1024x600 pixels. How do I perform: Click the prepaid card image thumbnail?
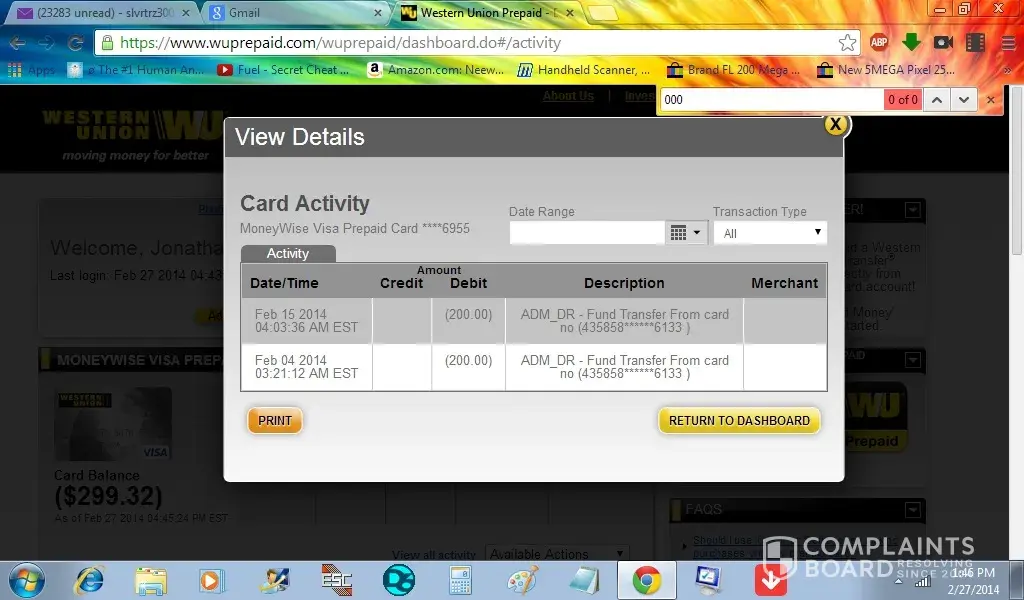(113, 424)
